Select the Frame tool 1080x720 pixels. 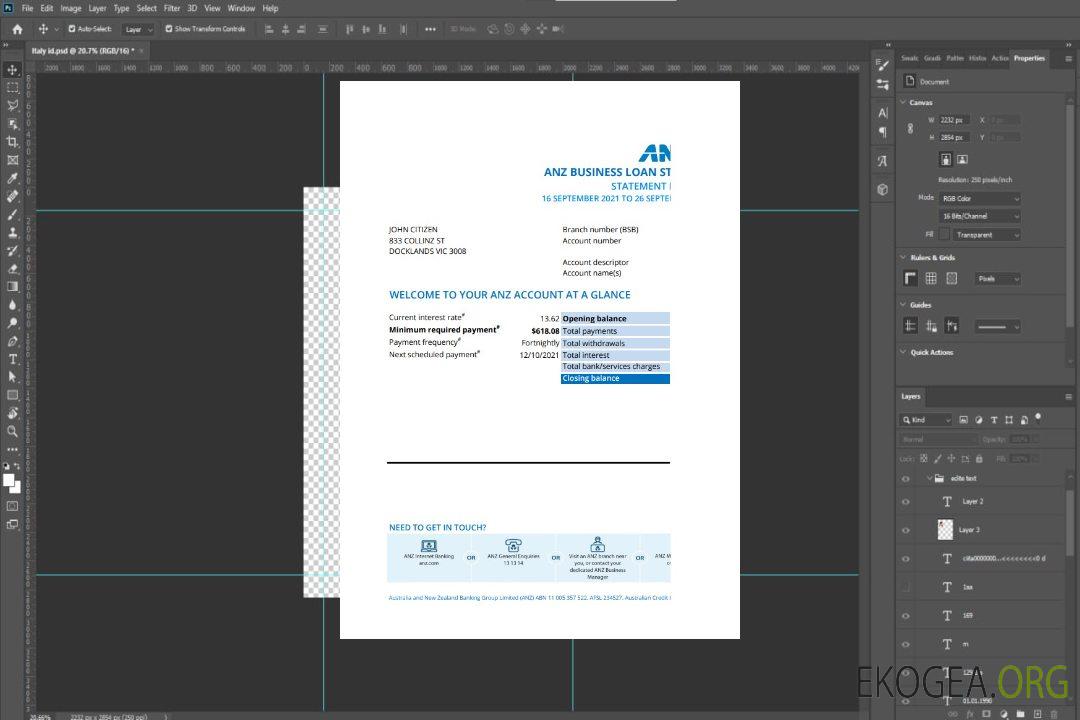12,160
